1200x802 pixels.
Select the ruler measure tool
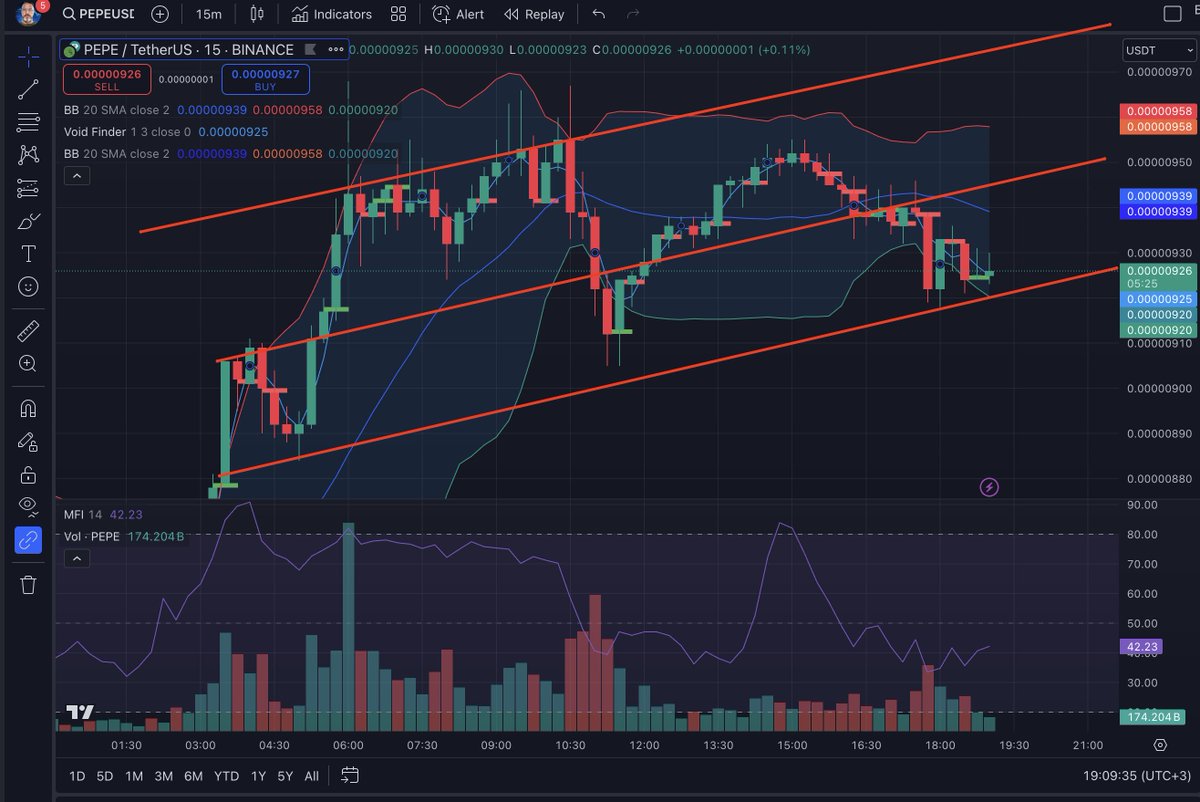(28, 330)
